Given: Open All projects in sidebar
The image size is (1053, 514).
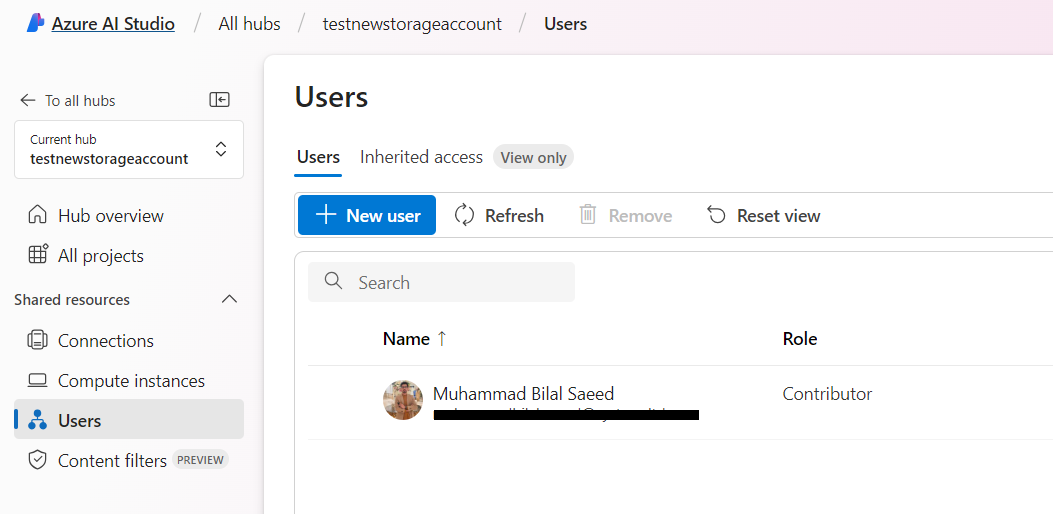Looking at the screenshot, I should point(101,256).
